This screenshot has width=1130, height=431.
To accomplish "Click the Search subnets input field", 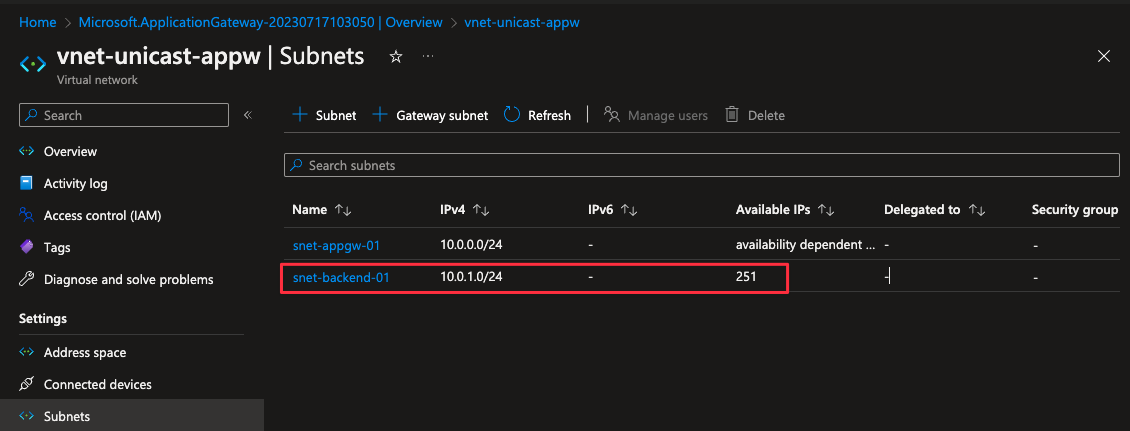I will (x=700, y=165).
